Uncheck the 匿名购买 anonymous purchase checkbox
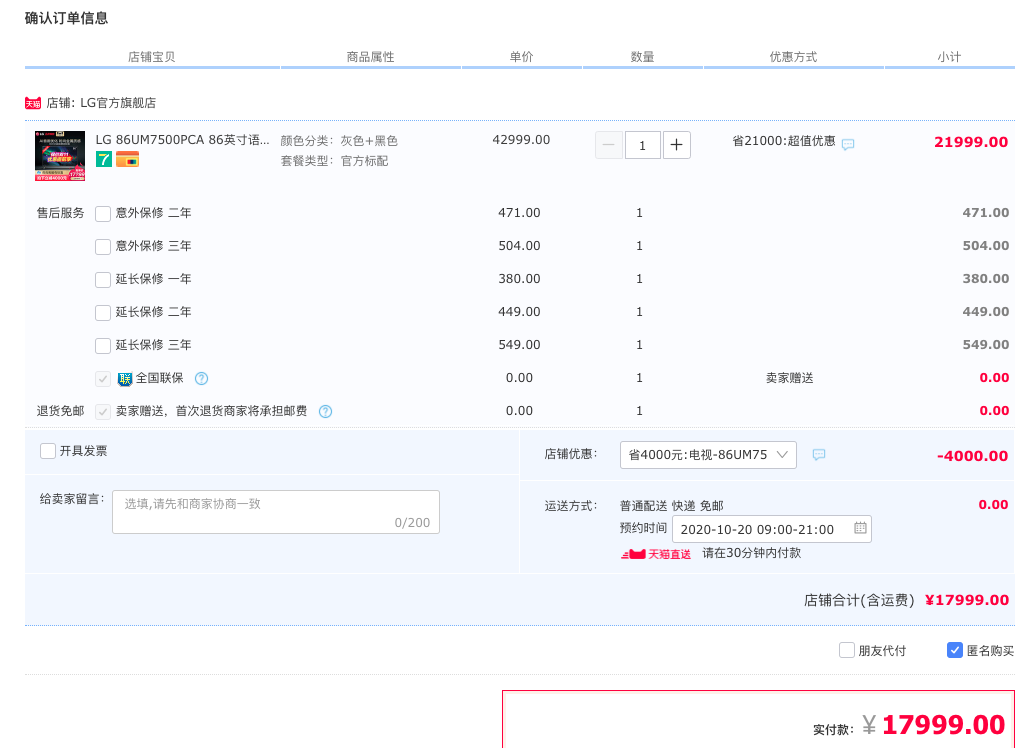Image resolution: width=1034 pixels, height=748 pixels. tap(954, 650)
